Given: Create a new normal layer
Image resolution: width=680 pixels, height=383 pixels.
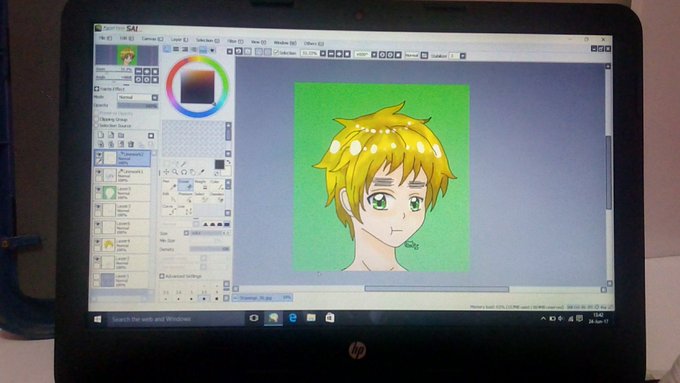Looking at the screenshot, I should 101,135.
